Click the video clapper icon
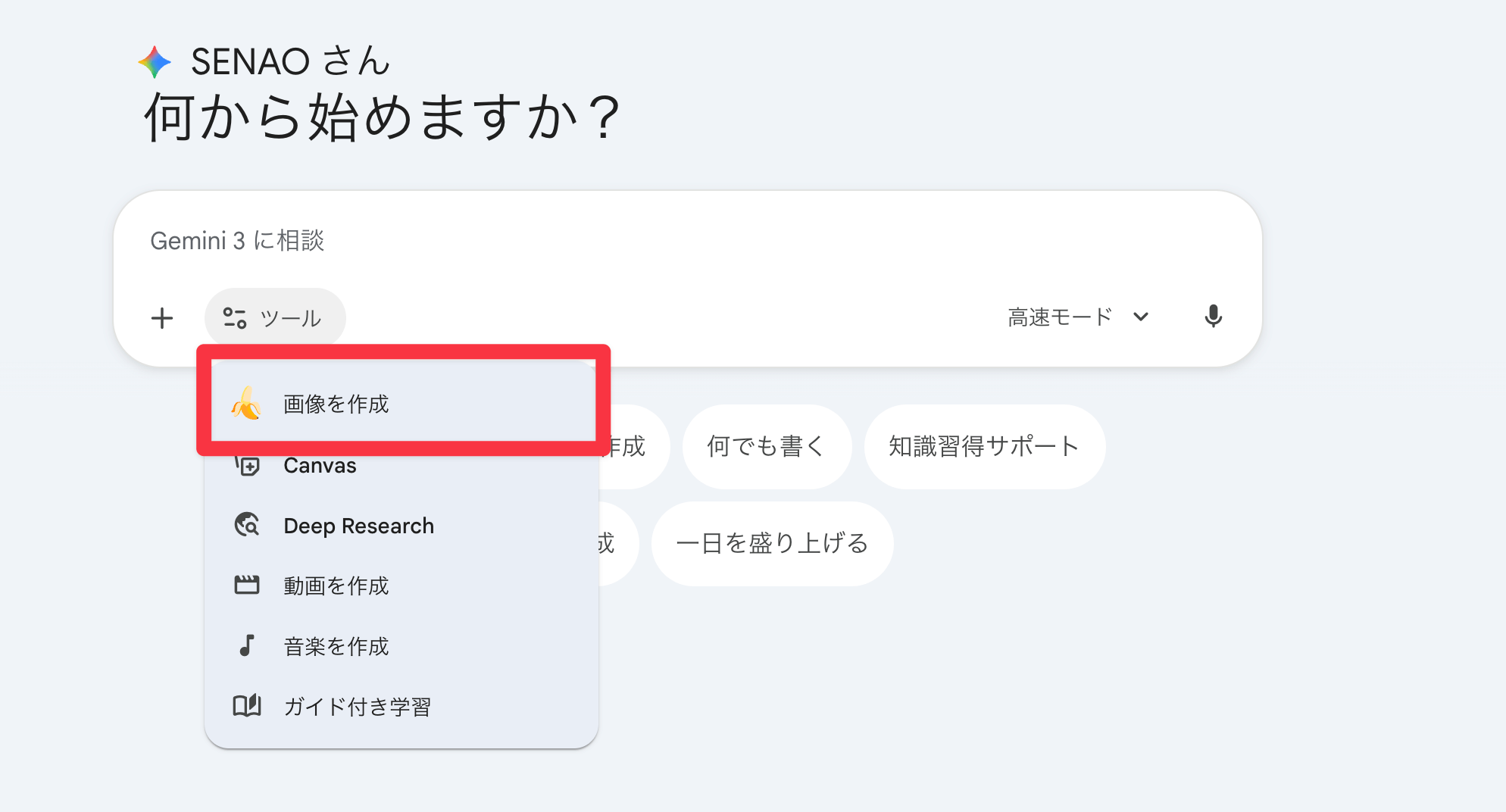Viewport: 1506px width, 812px height. 247,586
